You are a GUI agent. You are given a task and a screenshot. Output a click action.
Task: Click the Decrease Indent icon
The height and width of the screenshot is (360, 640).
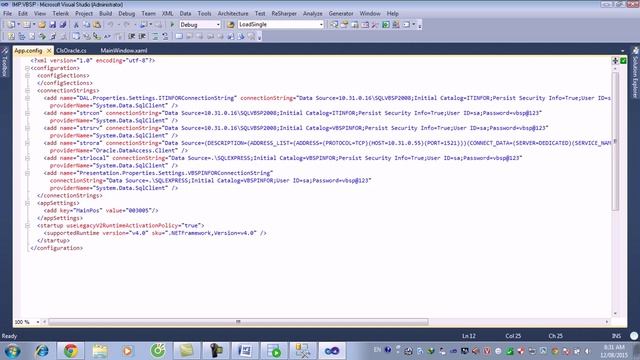click(x=131, y=36)
